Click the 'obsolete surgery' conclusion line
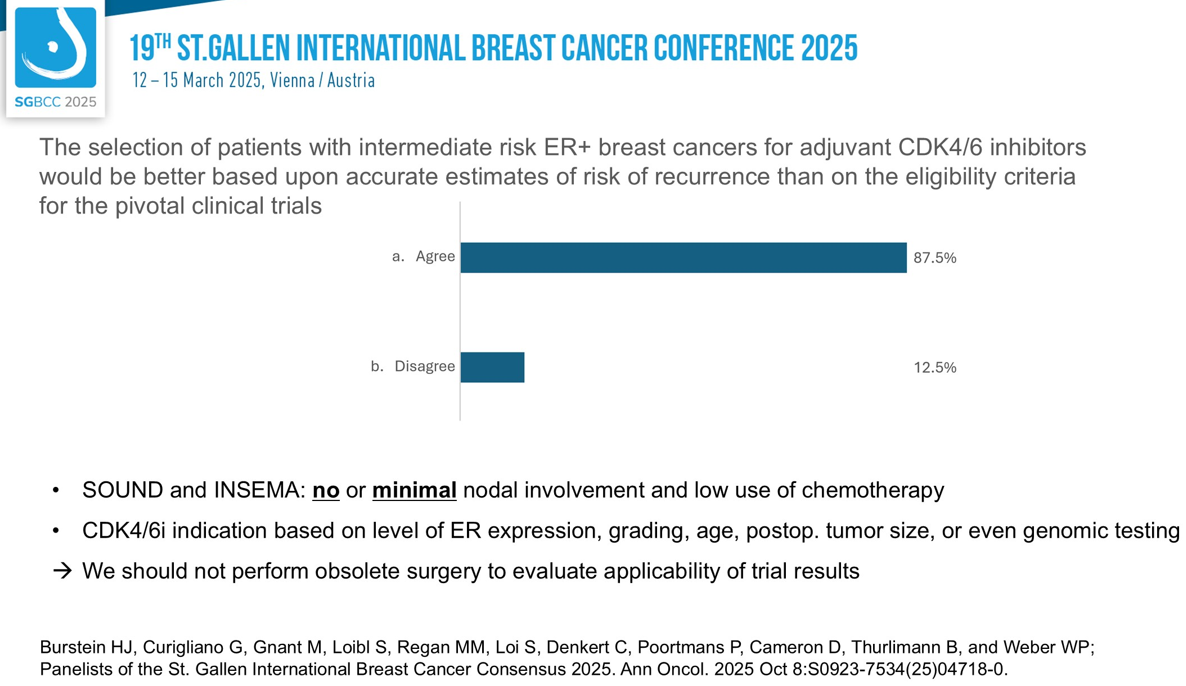Viewport: 1186px width, 686px height. pos(470,572)
